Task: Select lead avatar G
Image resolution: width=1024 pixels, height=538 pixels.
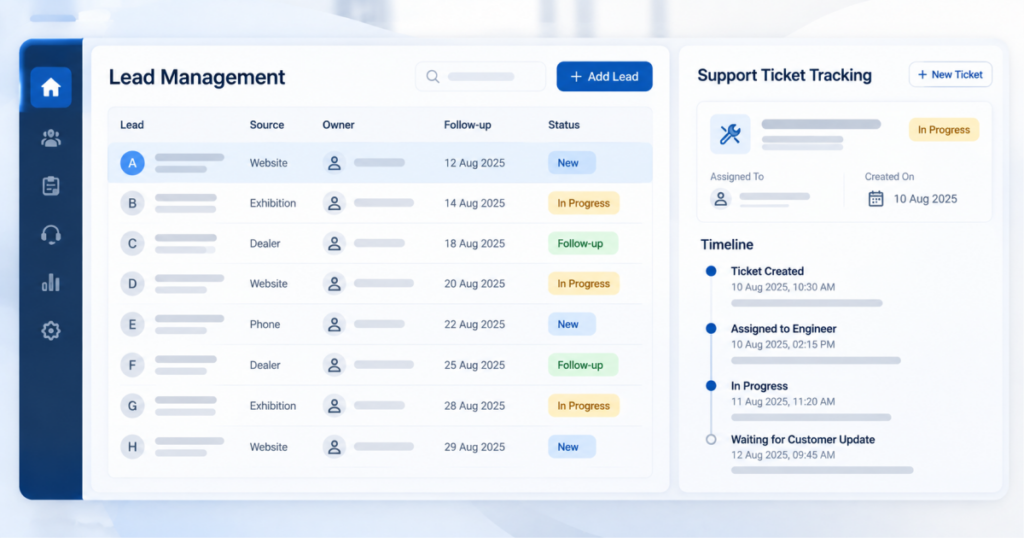Action: (x=132, y=406)
